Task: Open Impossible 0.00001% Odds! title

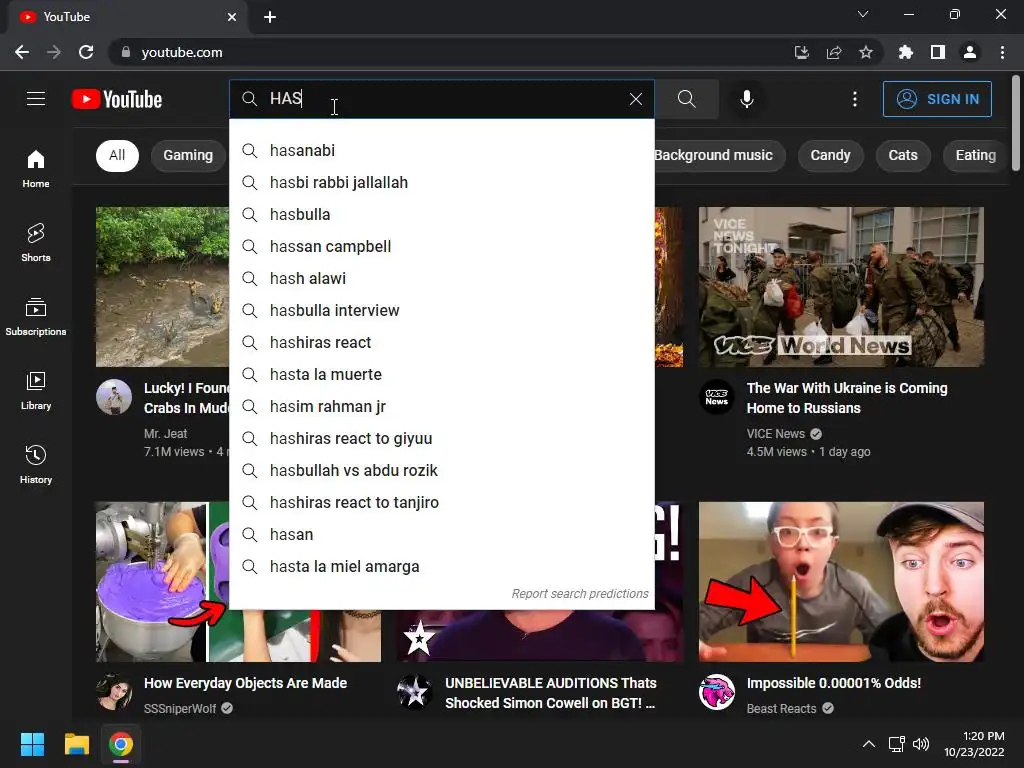Action: (x=834, y=683)
